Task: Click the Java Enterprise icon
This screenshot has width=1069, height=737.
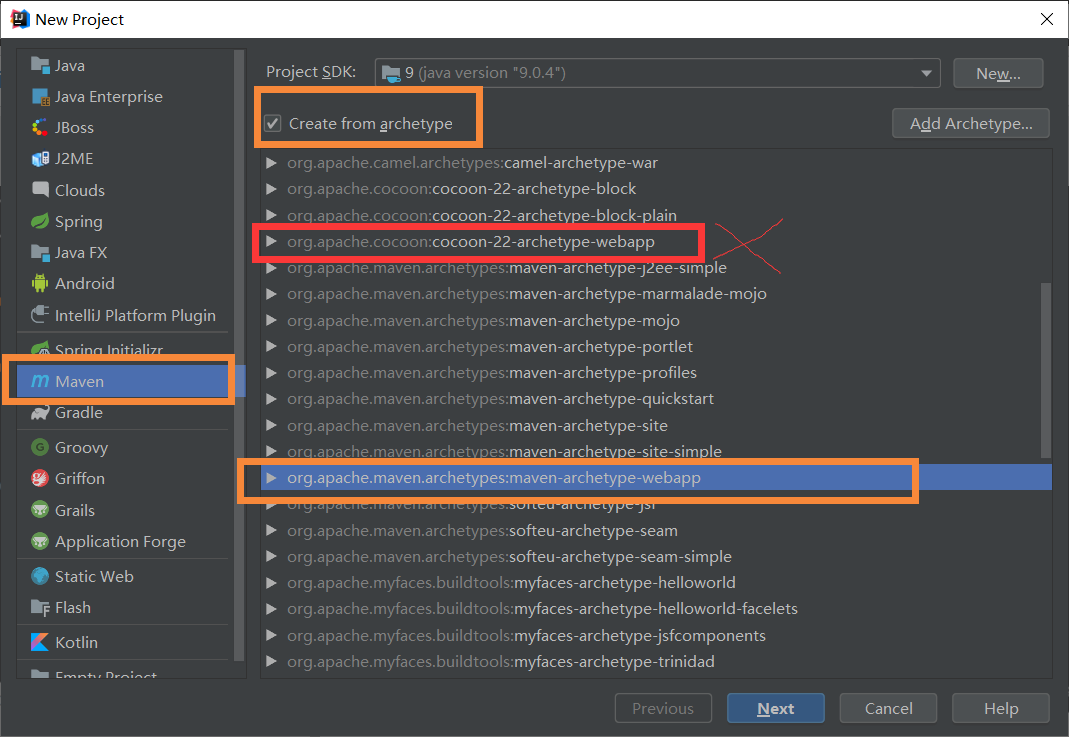Action: pyautogui.click(x=40, y=97)
